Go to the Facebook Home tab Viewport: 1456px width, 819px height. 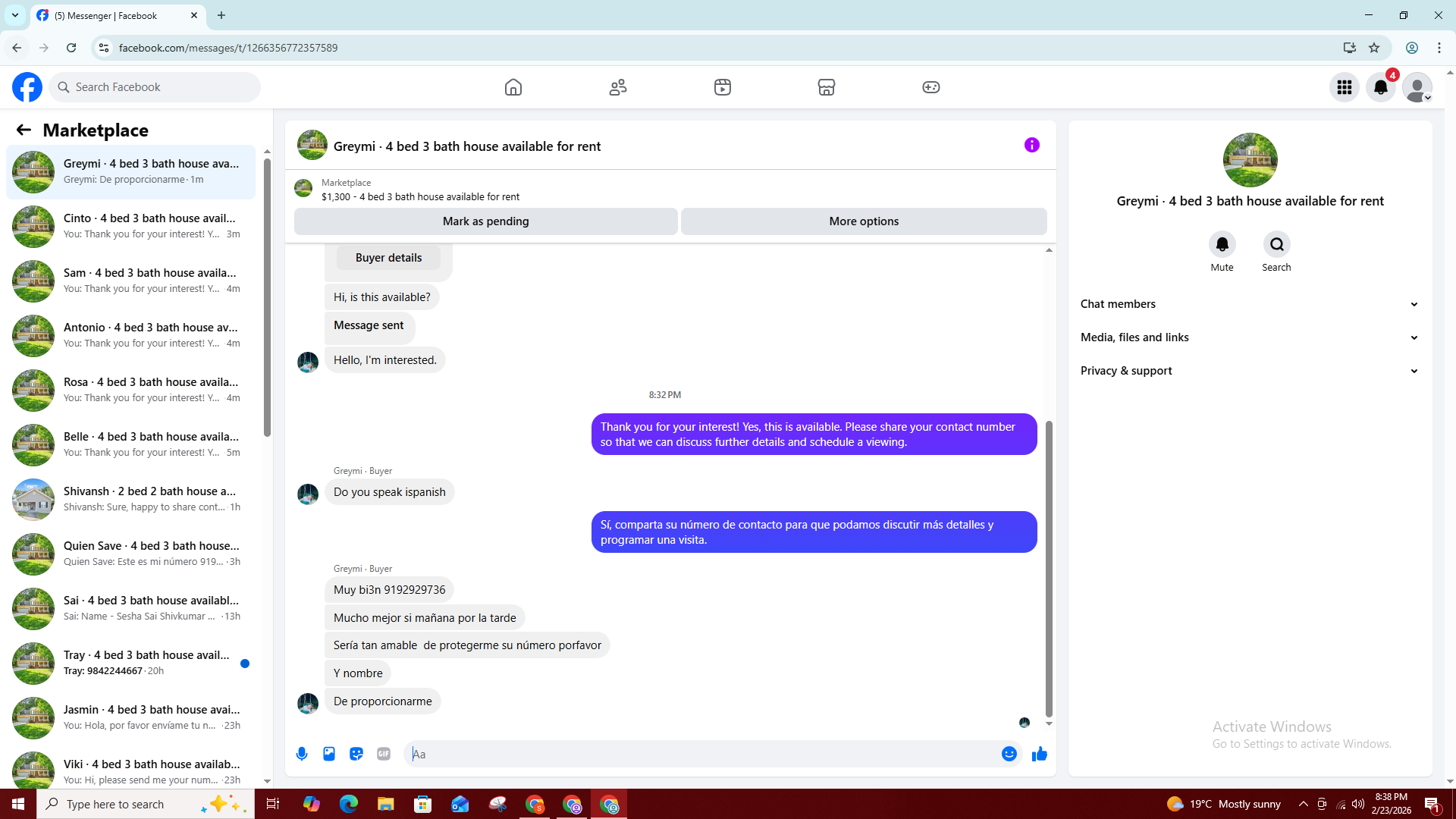click(513, 87)
